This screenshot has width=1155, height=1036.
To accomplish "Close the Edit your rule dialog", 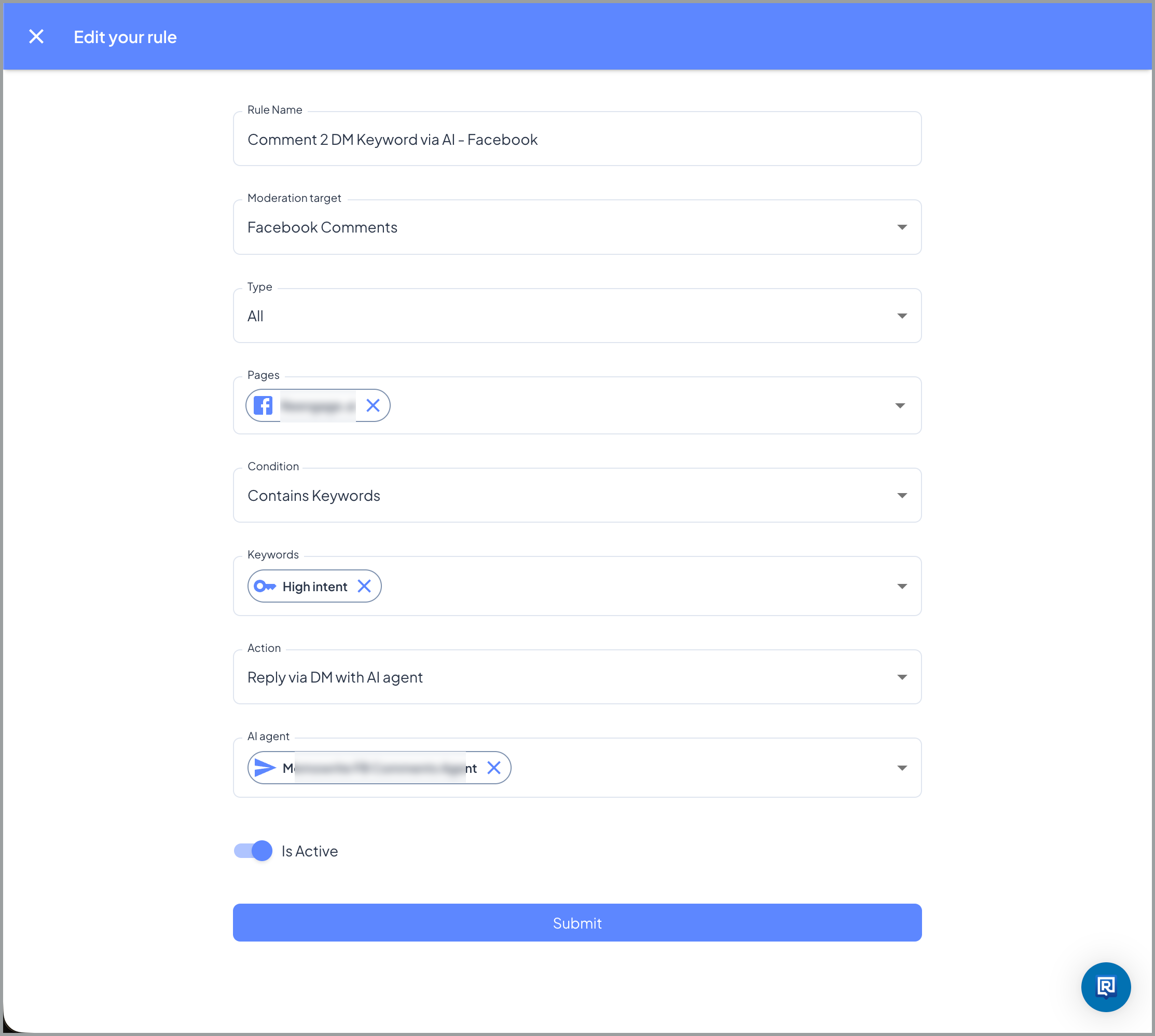I will 36,37.
